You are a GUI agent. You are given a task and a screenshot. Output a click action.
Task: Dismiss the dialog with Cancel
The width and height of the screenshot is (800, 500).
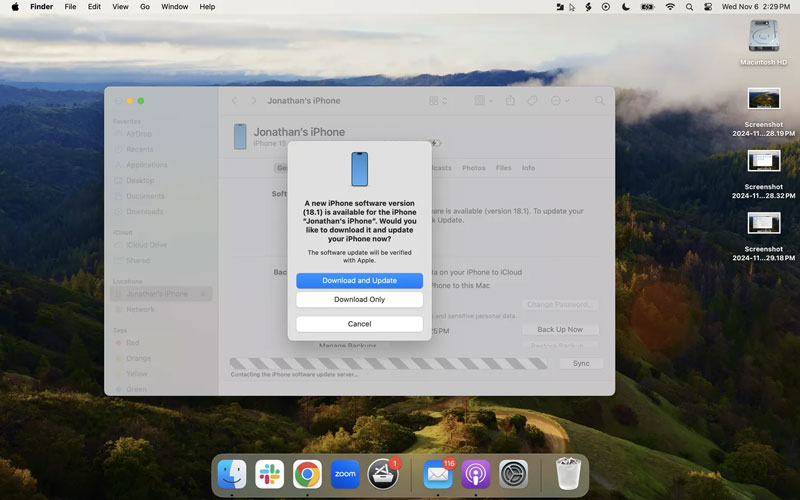point(359,324)
